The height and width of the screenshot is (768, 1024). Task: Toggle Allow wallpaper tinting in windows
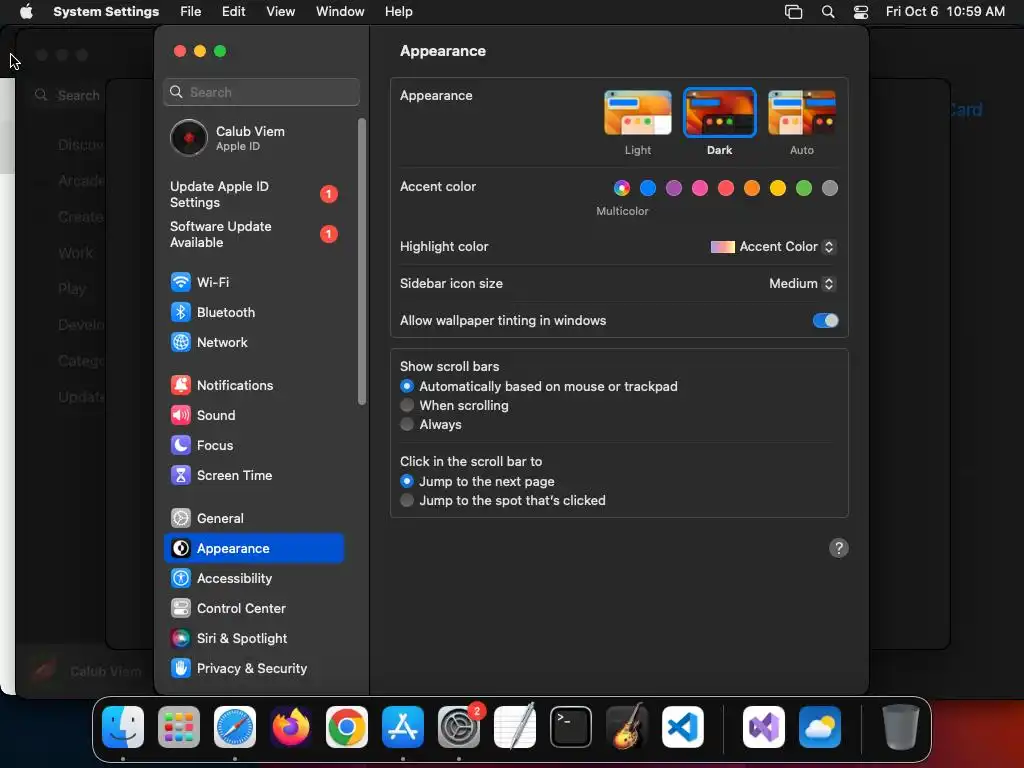[x=825, y=321]
